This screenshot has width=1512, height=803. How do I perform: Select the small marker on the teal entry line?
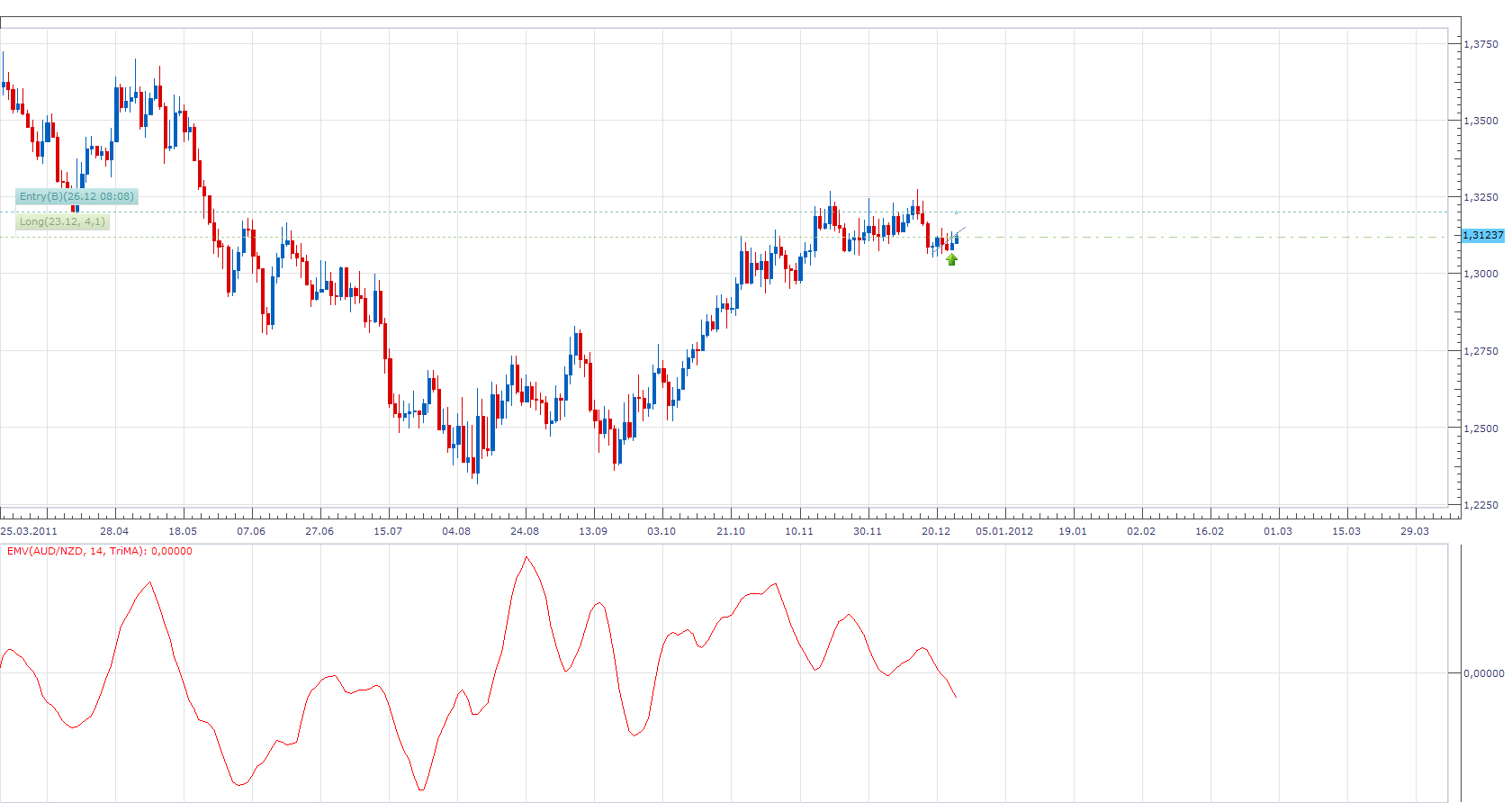pyautogui.click(x=957, y=212)
